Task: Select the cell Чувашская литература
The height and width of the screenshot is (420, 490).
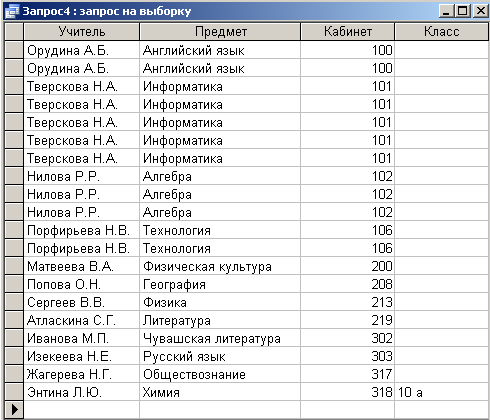Action: point(220,338)
